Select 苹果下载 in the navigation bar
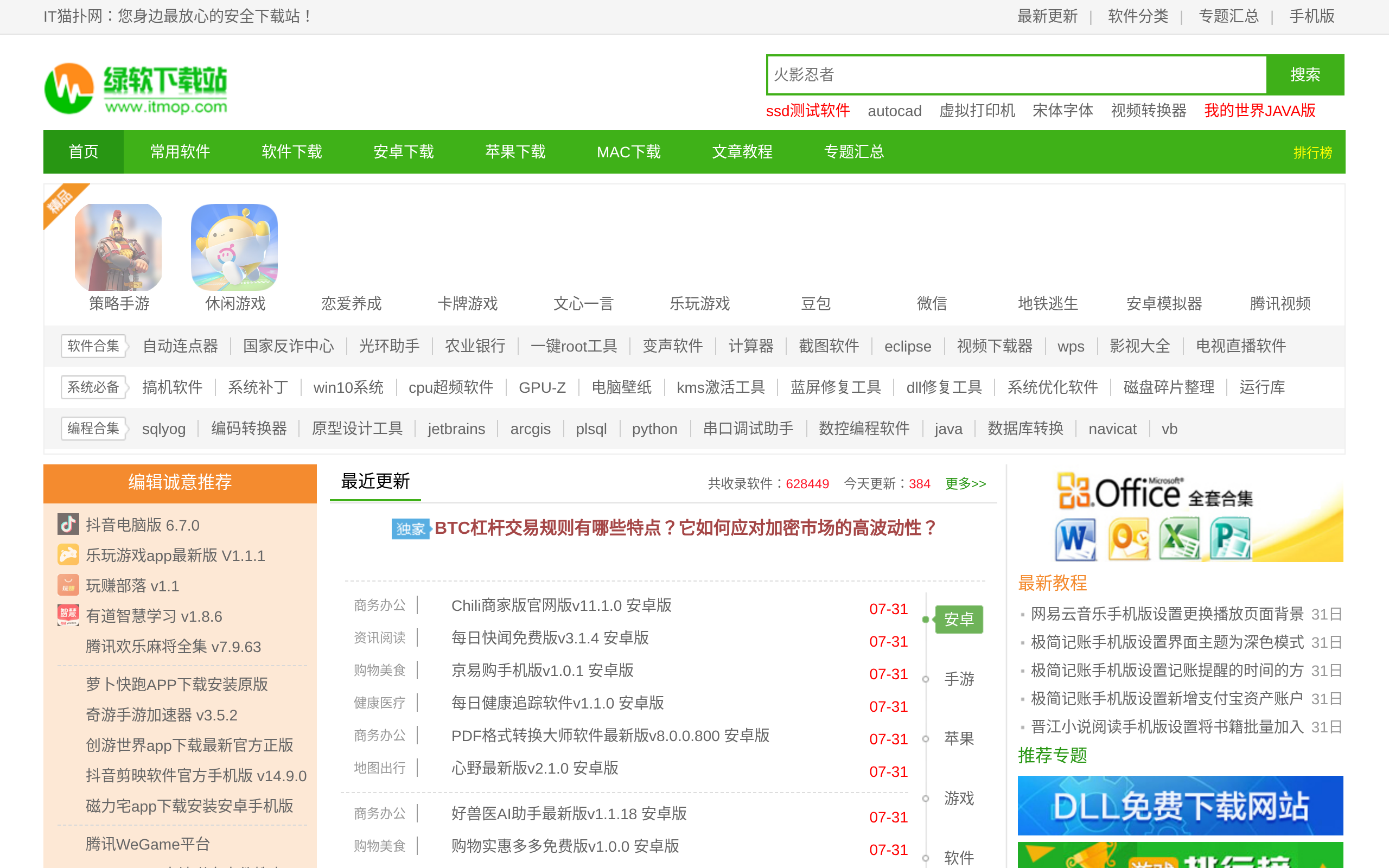1389x868 pixels. (x=515, y=151)
